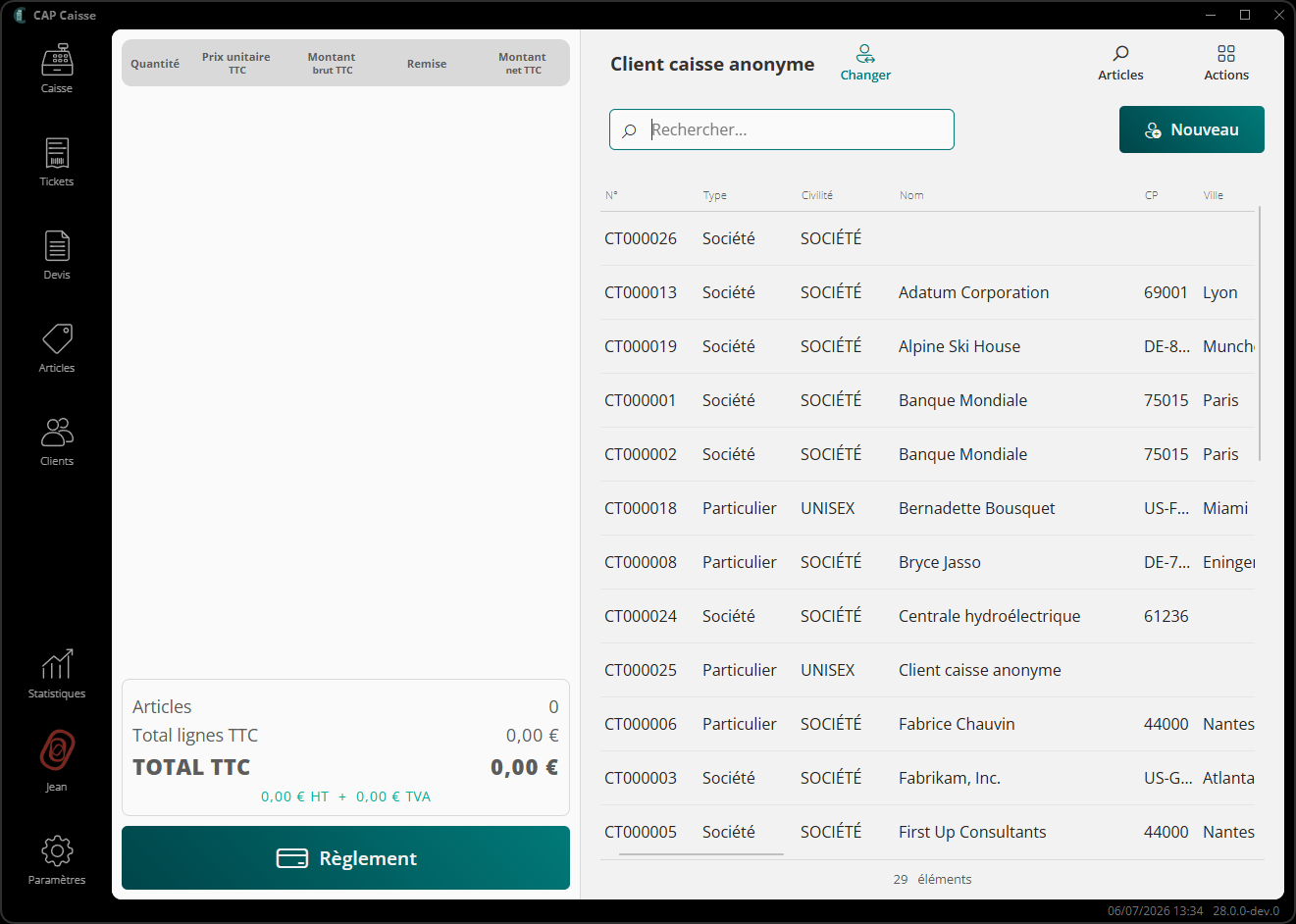The width and height of the screenshot is (1296, 924).
Task: Sort clients by the Type column
Action: coord(715,195)
